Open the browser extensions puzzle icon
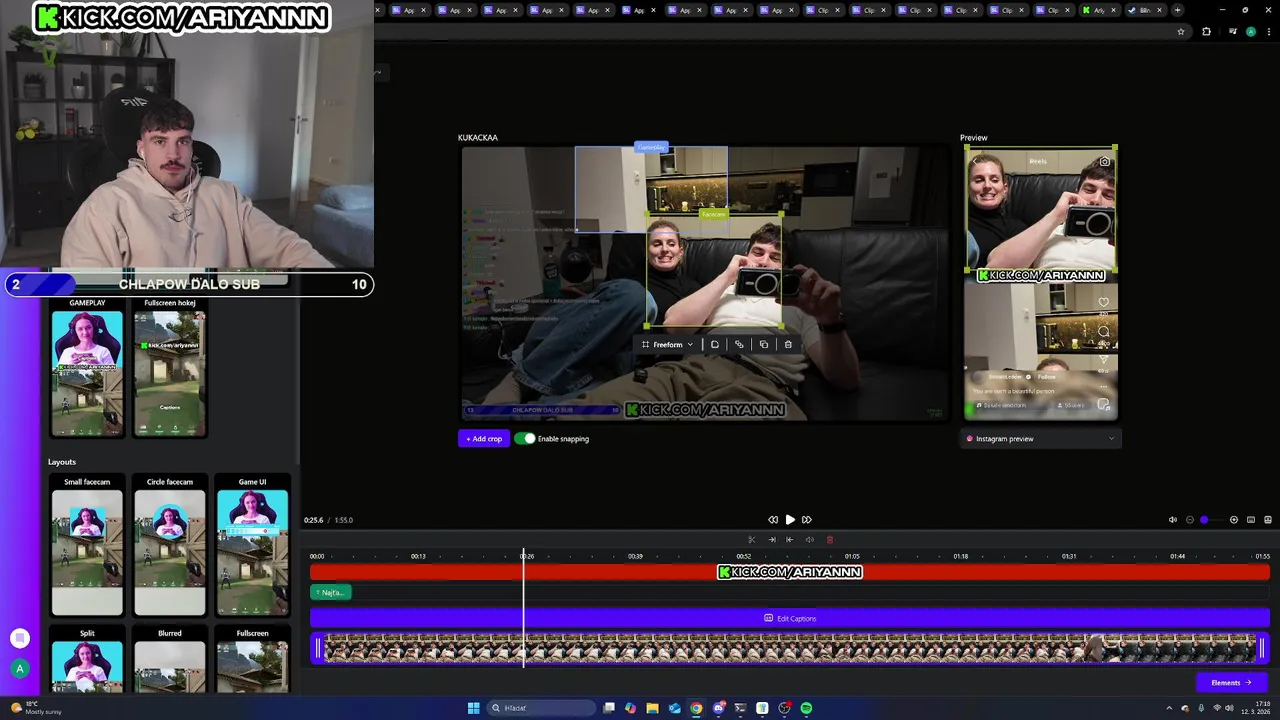The height and width of the screenshot is (720, 1280). [x=1206, y=32]
